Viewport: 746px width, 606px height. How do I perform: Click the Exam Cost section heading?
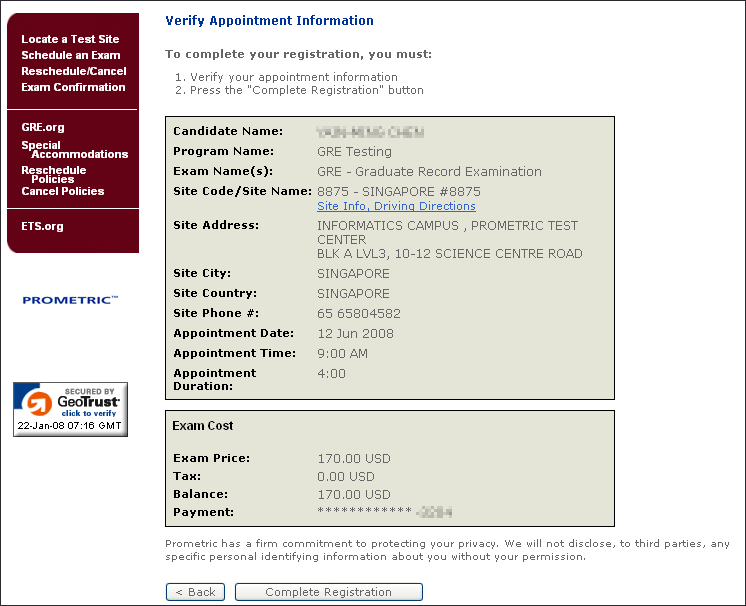pyautogui.click(x=203, y=426)
